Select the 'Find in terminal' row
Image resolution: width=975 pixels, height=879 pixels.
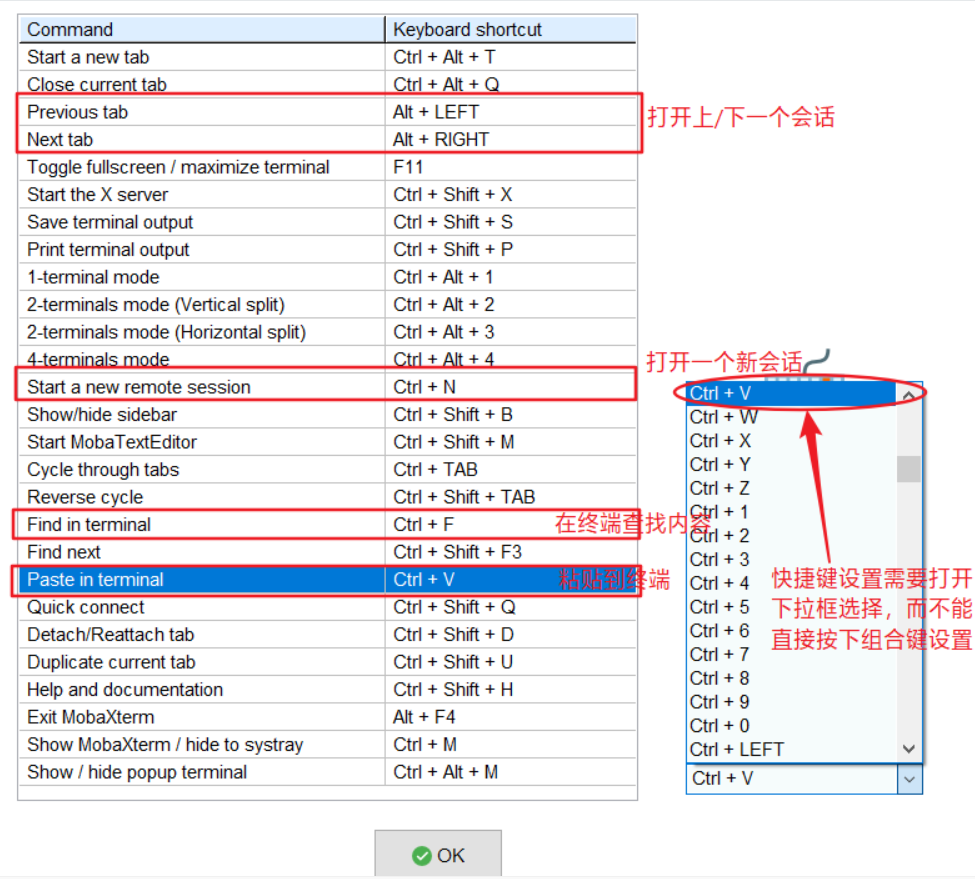tap(328, 525)
